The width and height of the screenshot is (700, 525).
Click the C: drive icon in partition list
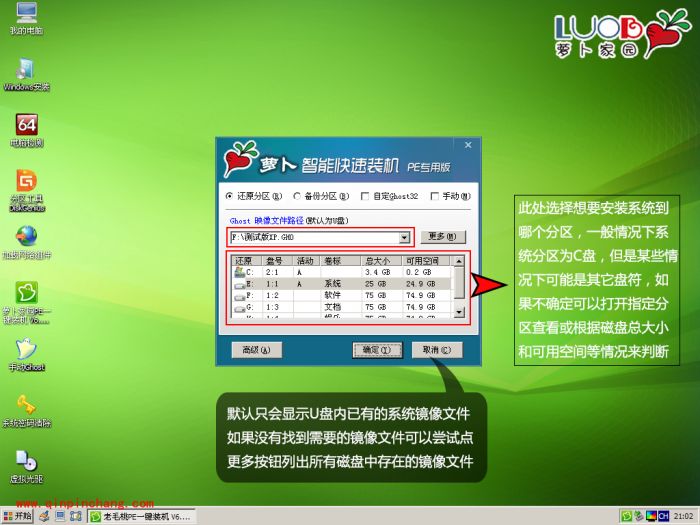(240, 271)
